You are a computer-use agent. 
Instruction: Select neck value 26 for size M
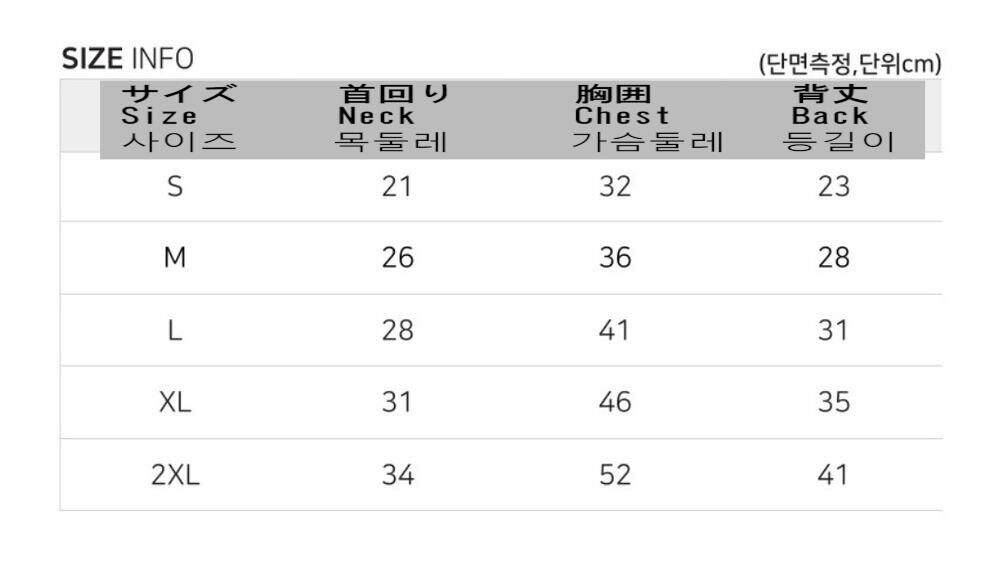tap(398, 258)
